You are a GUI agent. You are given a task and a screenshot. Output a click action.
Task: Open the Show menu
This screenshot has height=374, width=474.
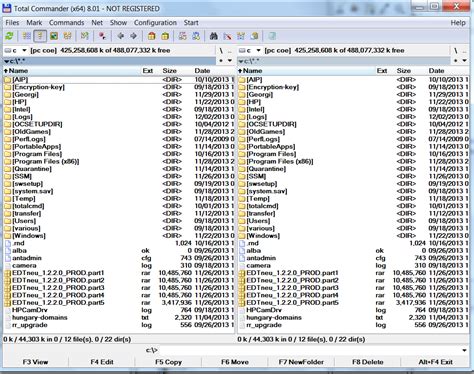tap(118, 23)
